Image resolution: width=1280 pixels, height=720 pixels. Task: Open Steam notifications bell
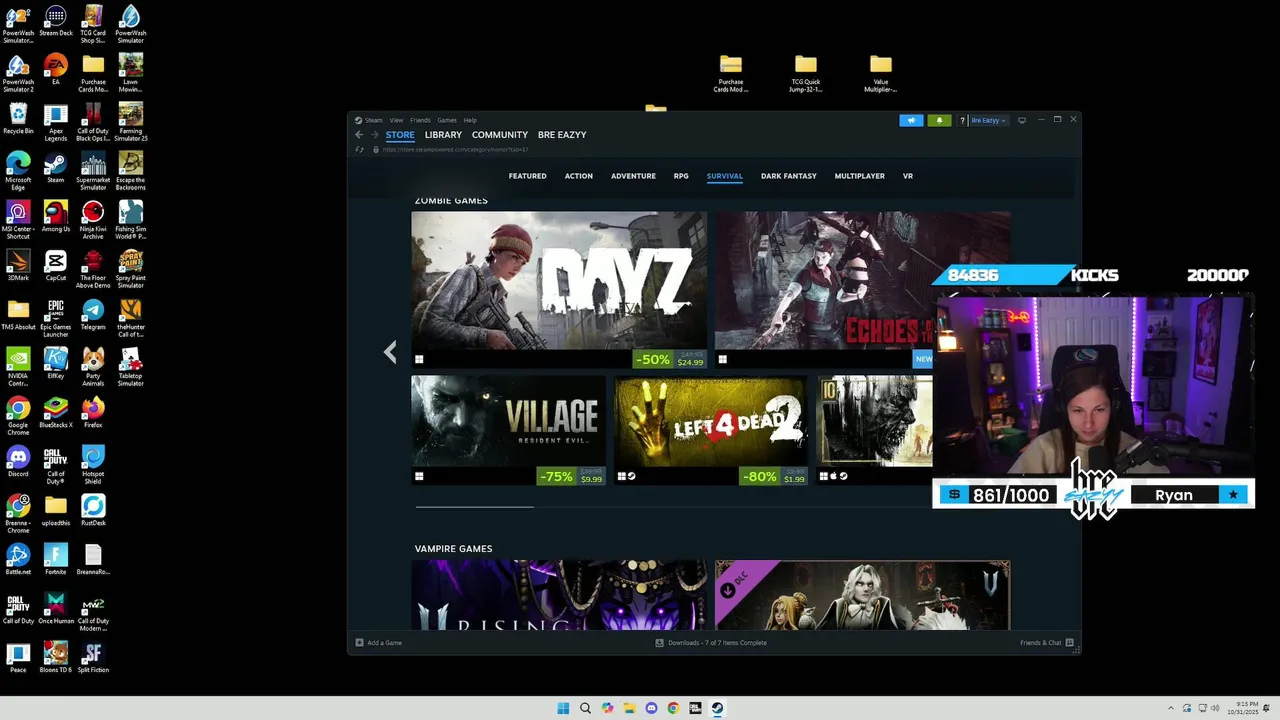click(939, 120)
